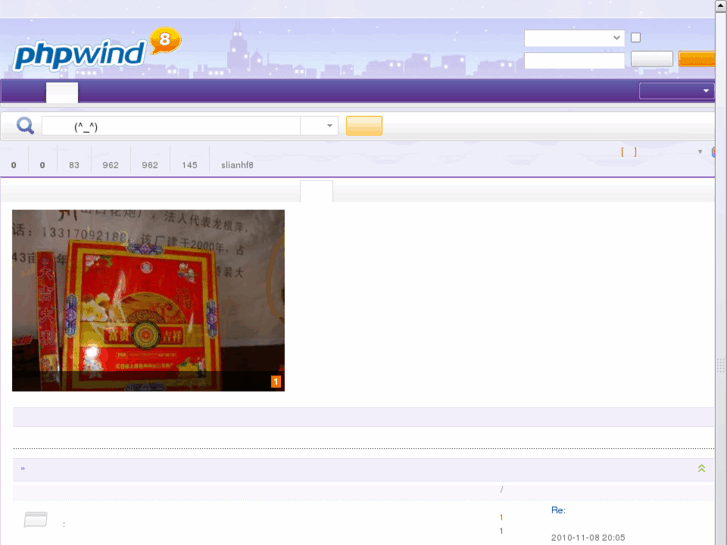
Task: Click the yellow search submit button
Action: coord(364,126)
